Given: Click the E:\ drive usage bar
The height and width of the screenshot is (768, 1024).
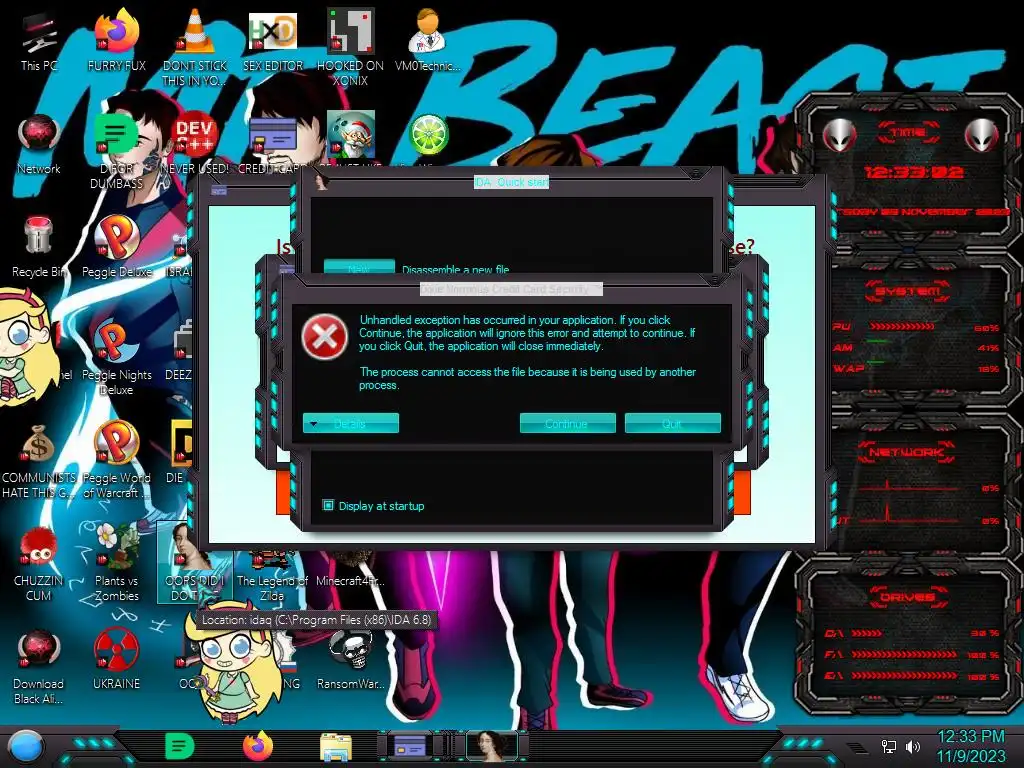Looking at the screenshot, I should click(904, 675).
